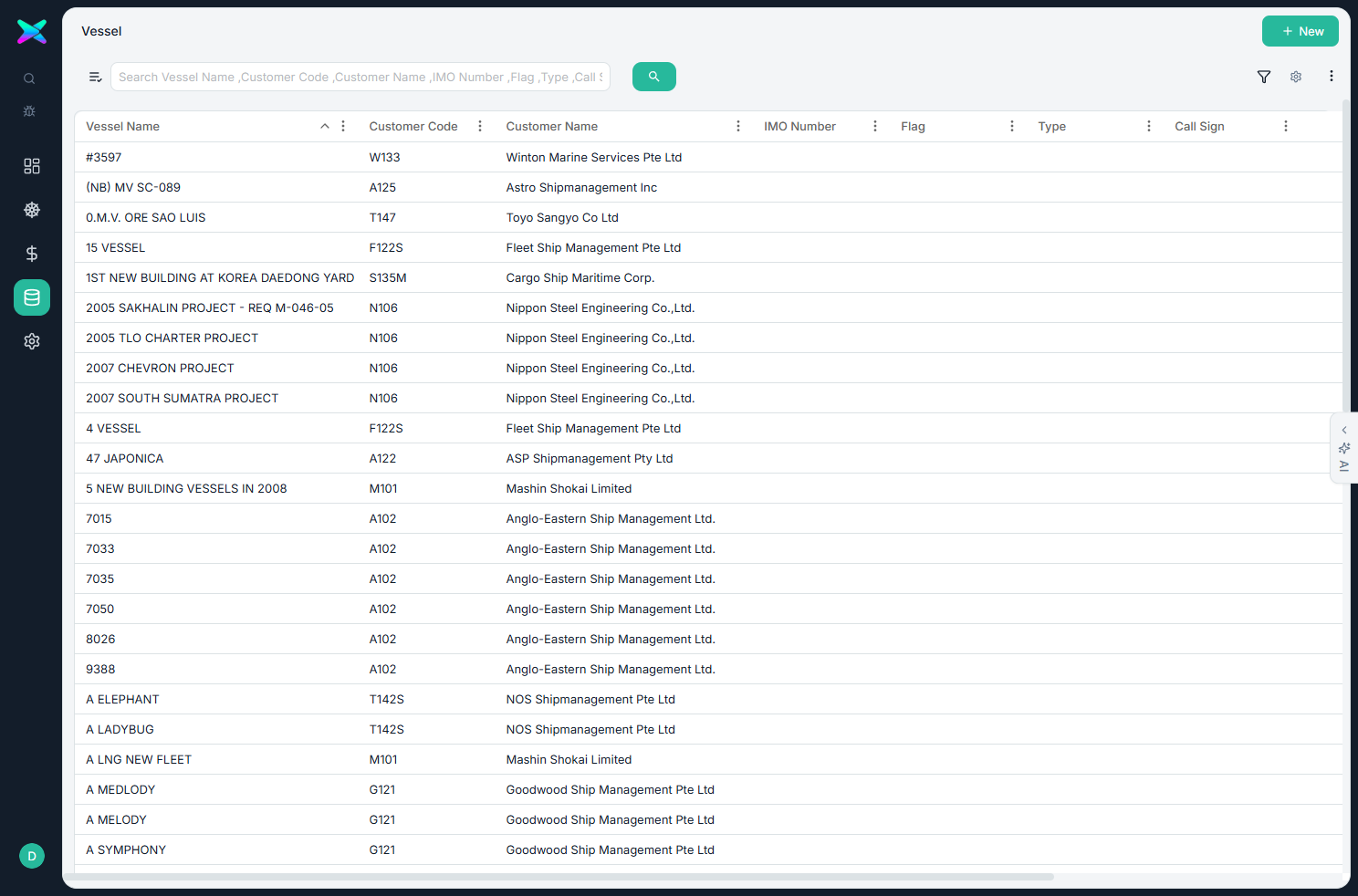Viewport: 1358px width, 896px height.
Task: Select vessel '7033' row
Action: coord(708,548)
